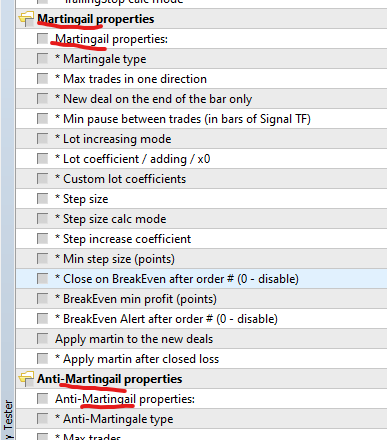Select BreakEven Alert after order row
Screen dimensions: 387x440
201,319
